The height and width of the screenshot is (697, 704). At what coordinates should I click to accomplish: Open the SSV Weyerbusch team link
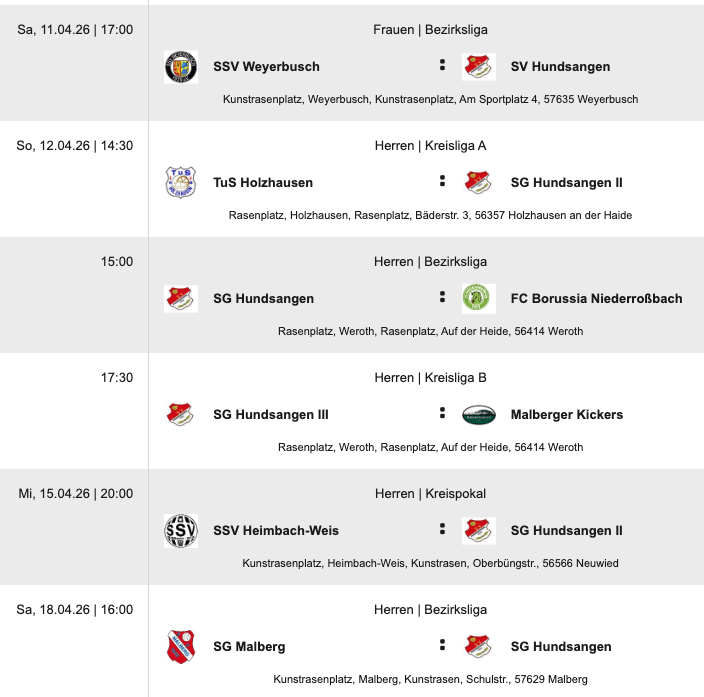pyautogui.click(x=266, y=67)
